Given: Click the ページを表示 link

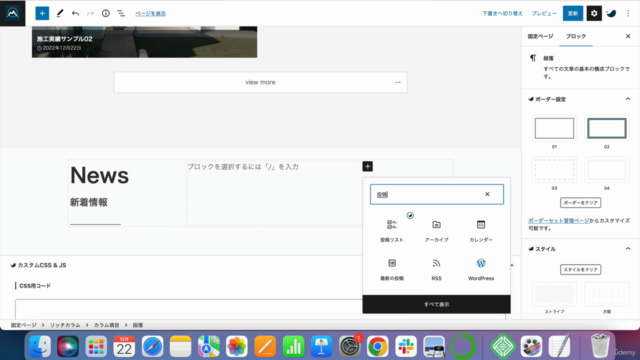Looking at the screenshot, I should coord(151,13).
